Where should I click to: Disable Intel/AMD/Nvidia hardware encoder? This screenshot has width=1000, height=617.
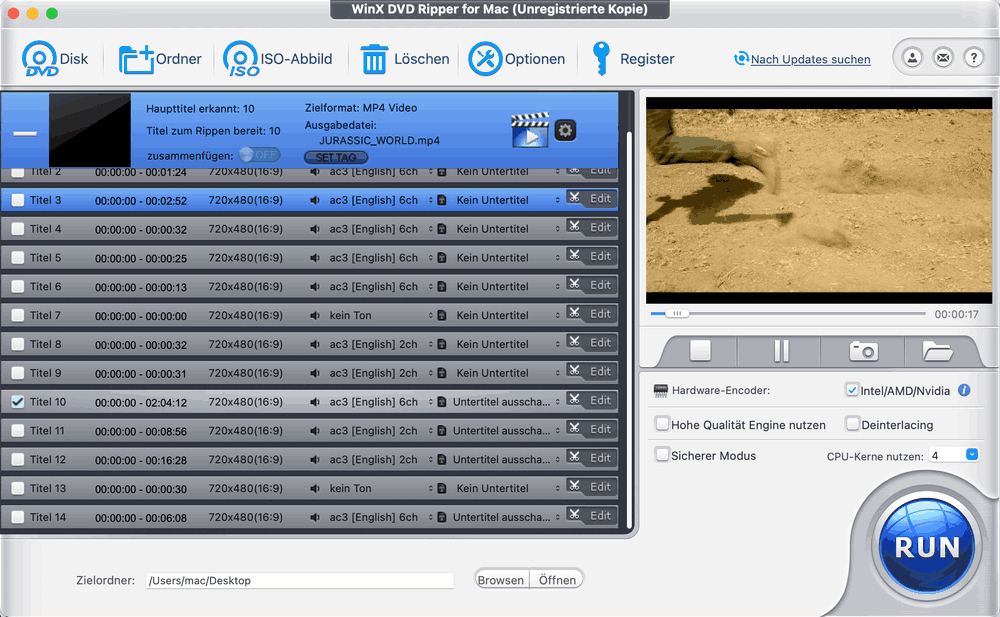pyautogui.click(x=852, y=390)
